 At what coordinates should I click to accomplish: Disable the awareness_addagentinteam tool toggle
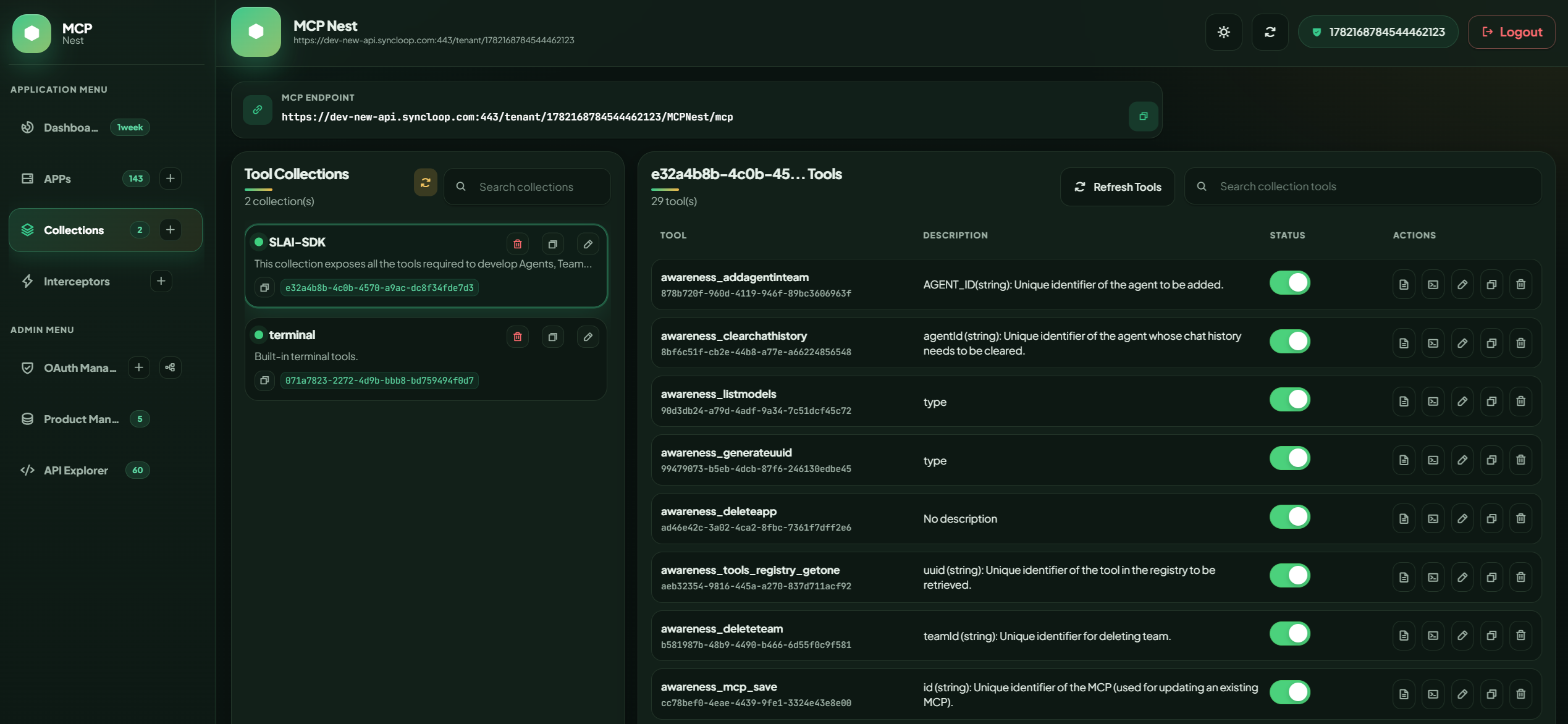tap(1290, 283)
